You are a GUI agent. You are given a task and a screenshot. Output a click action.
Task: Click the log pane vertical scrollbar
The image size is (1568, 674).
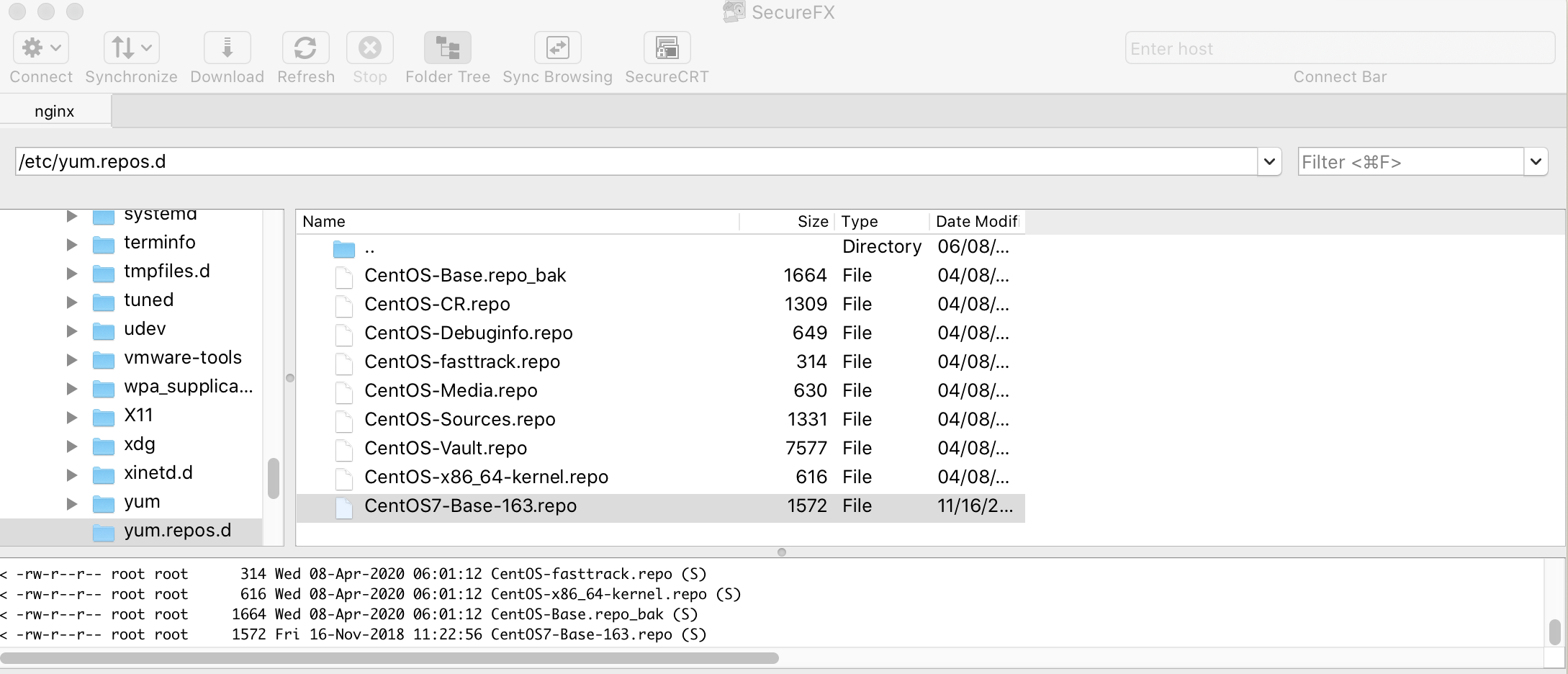point(1555,632)
